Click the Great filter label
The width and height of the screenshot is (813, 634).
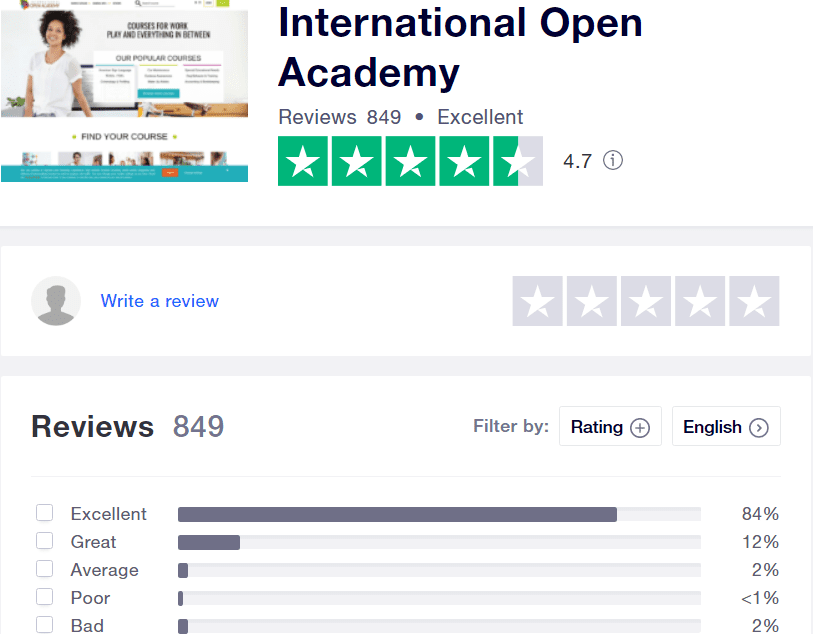(x=93, y=542)
